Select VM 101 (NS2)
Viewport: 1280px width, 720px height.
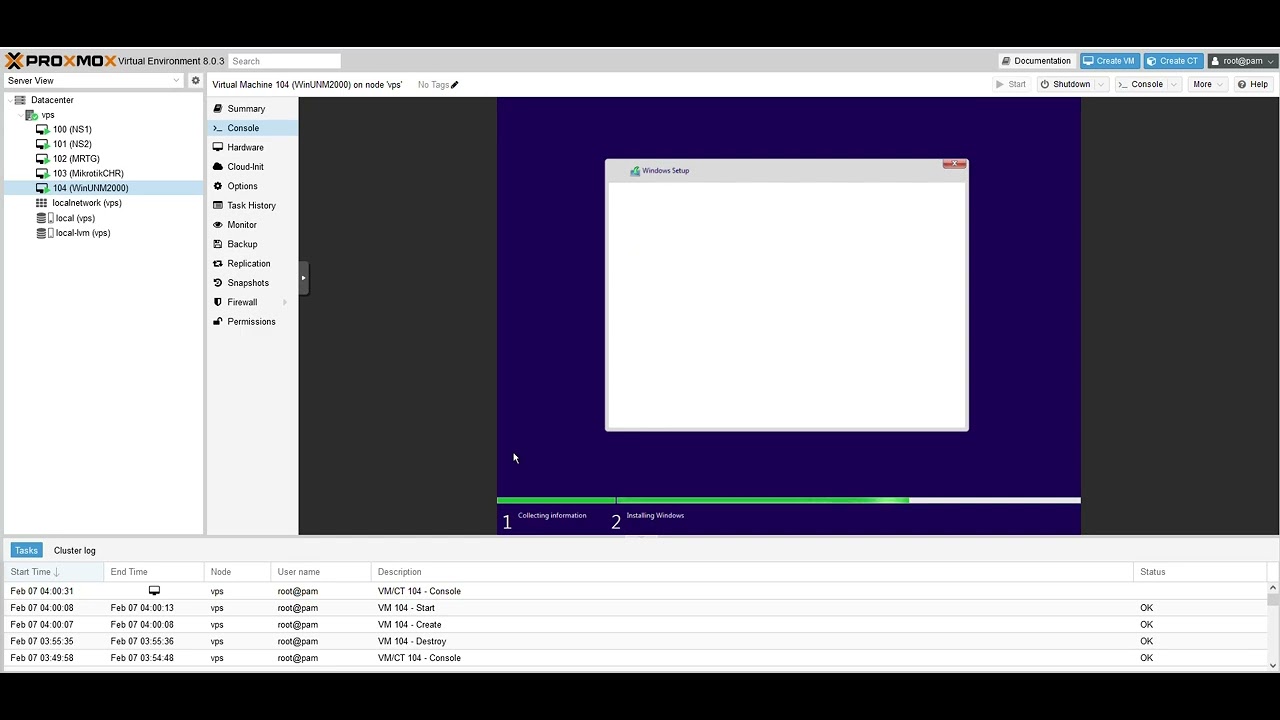pyautogui.click(x=72, y=144)
